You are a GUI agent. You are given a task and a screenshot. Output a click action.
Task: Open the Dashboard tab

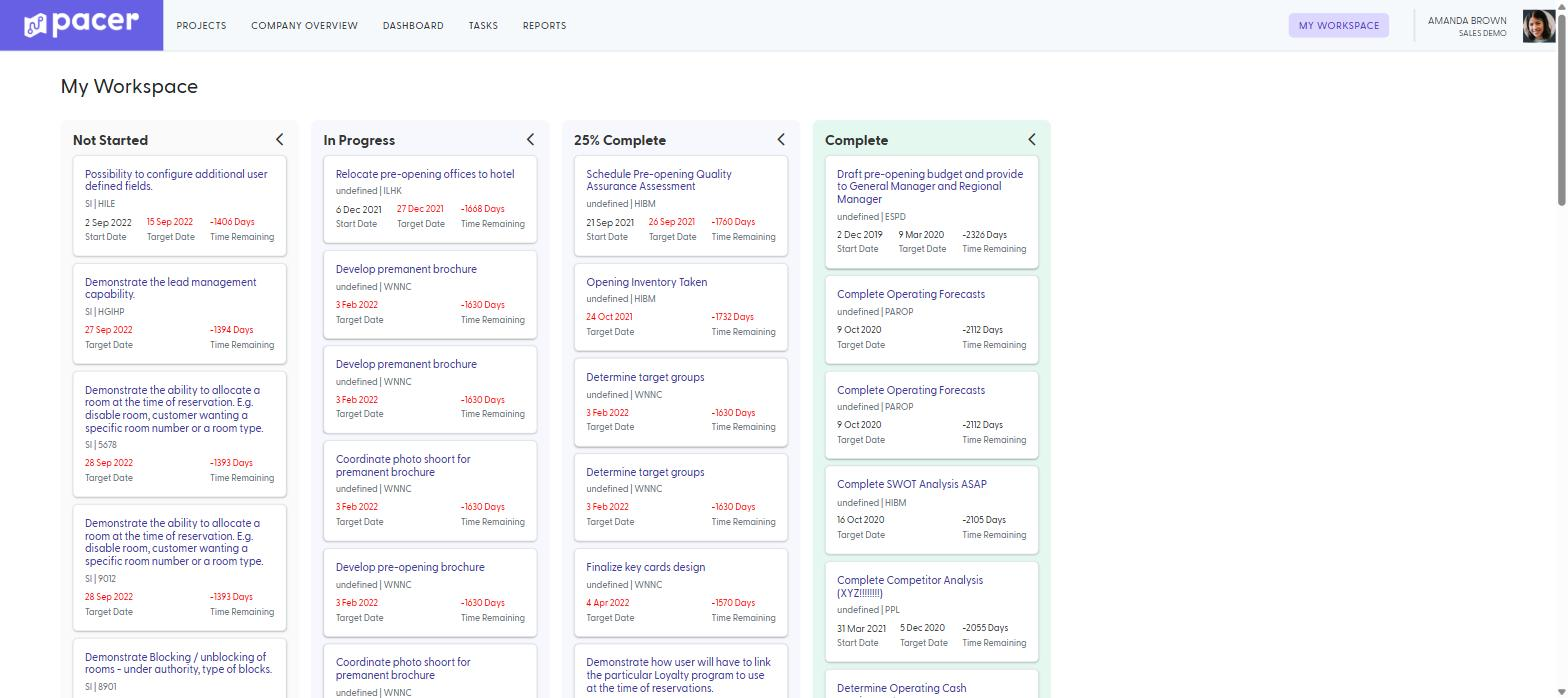[413, 26]
